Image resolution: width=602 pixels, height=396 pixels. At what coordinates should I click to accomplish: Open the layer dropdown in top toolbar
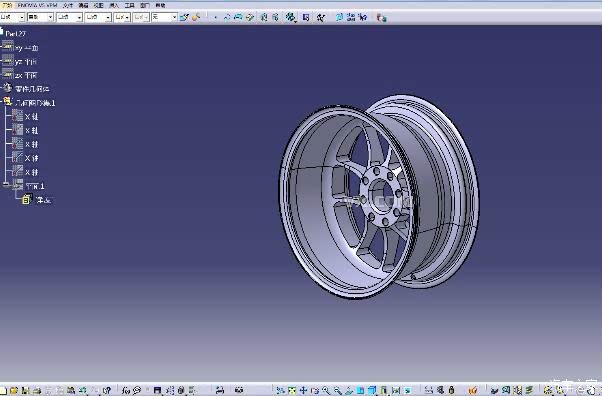click(164, 17)
